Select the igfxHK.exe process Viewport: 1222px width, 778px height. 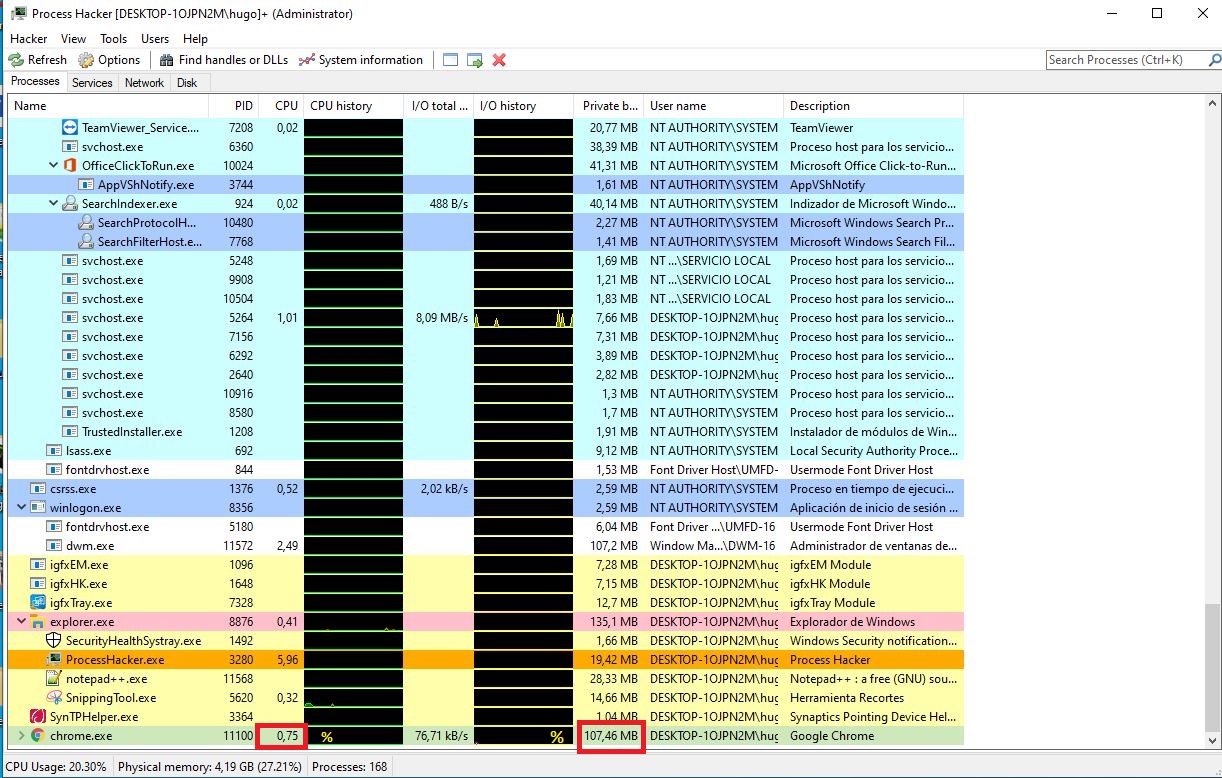click(486, 584)
